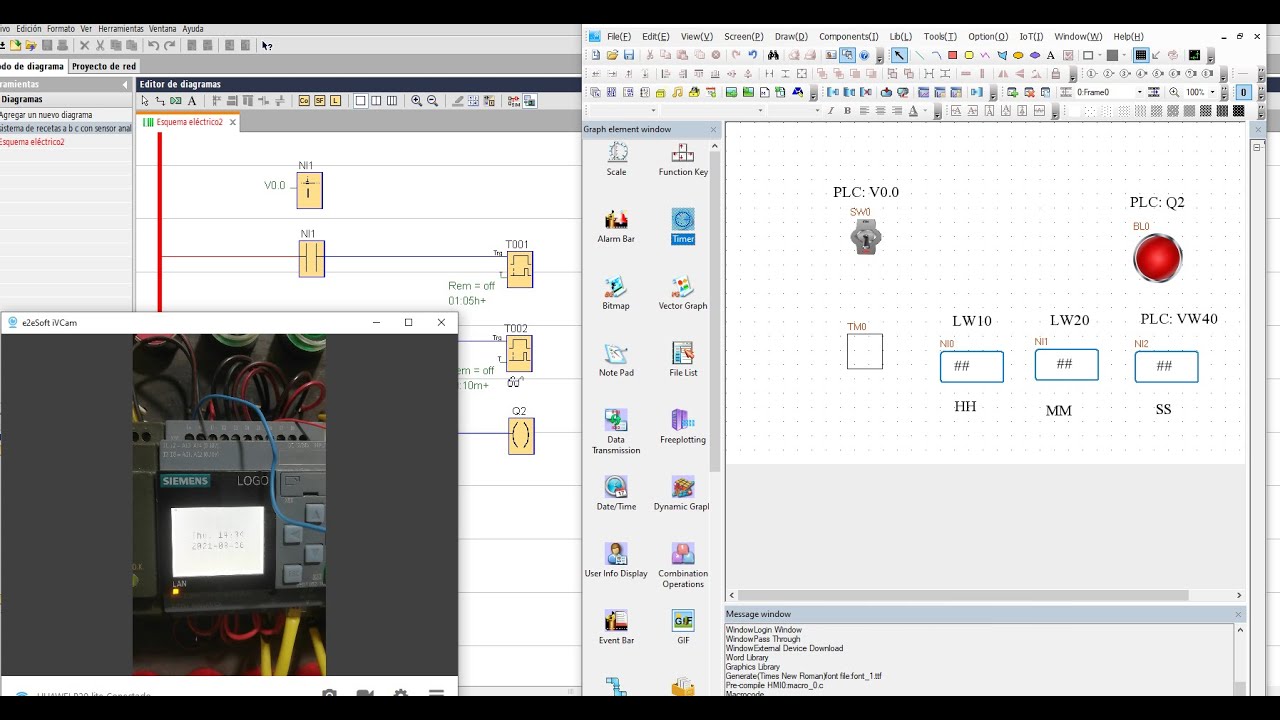Save the HMI project with the disk icon

tap(629, 55)
